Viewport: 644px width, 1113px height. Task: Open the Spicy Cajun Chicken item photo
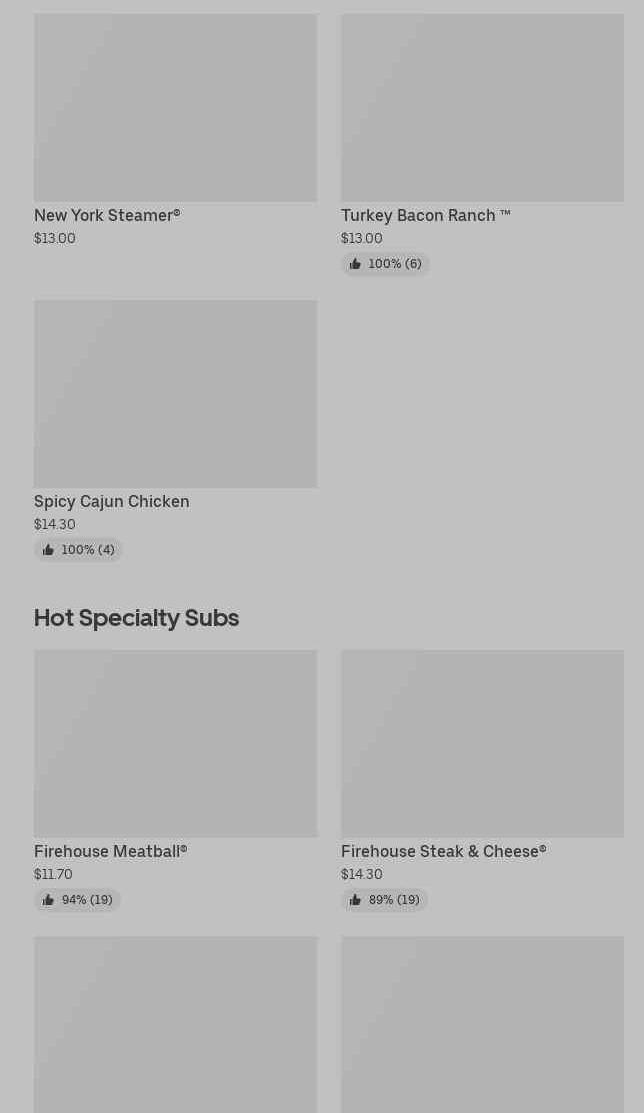(175, 394)
